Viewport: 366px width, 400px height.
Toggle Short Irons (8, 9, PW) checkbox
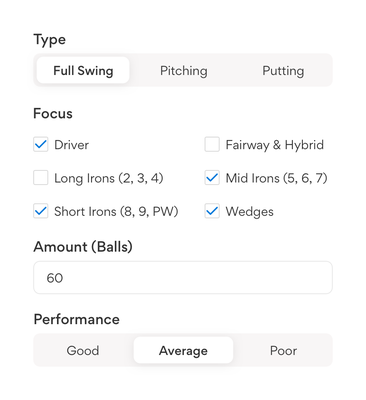[x=41, y=211]
